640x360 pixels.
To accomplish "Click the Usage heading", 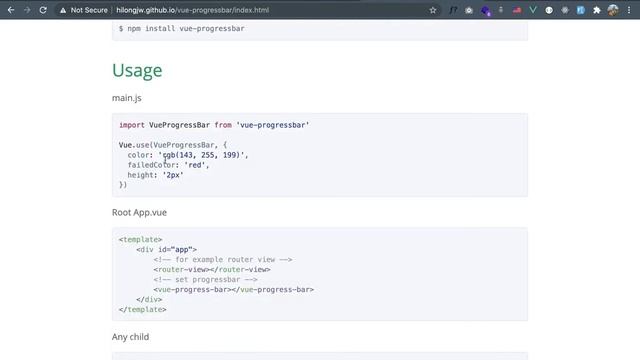I will tap(137, 70).
